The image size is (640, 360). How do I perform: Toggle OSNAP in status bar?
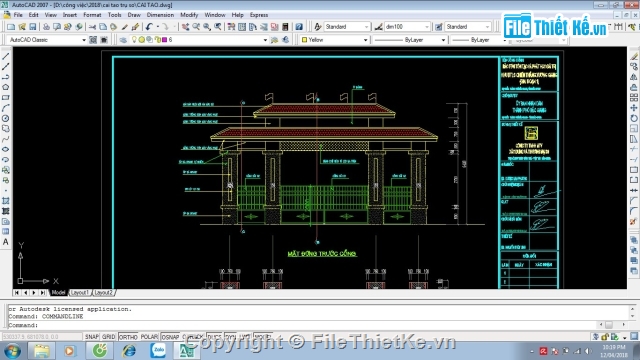coord(170,337)
